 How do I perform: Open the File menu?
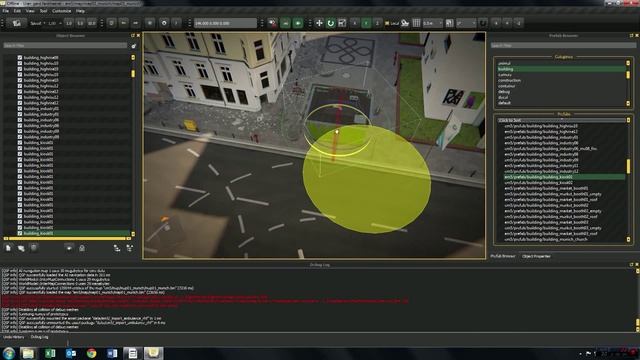(x=5, y=11)
